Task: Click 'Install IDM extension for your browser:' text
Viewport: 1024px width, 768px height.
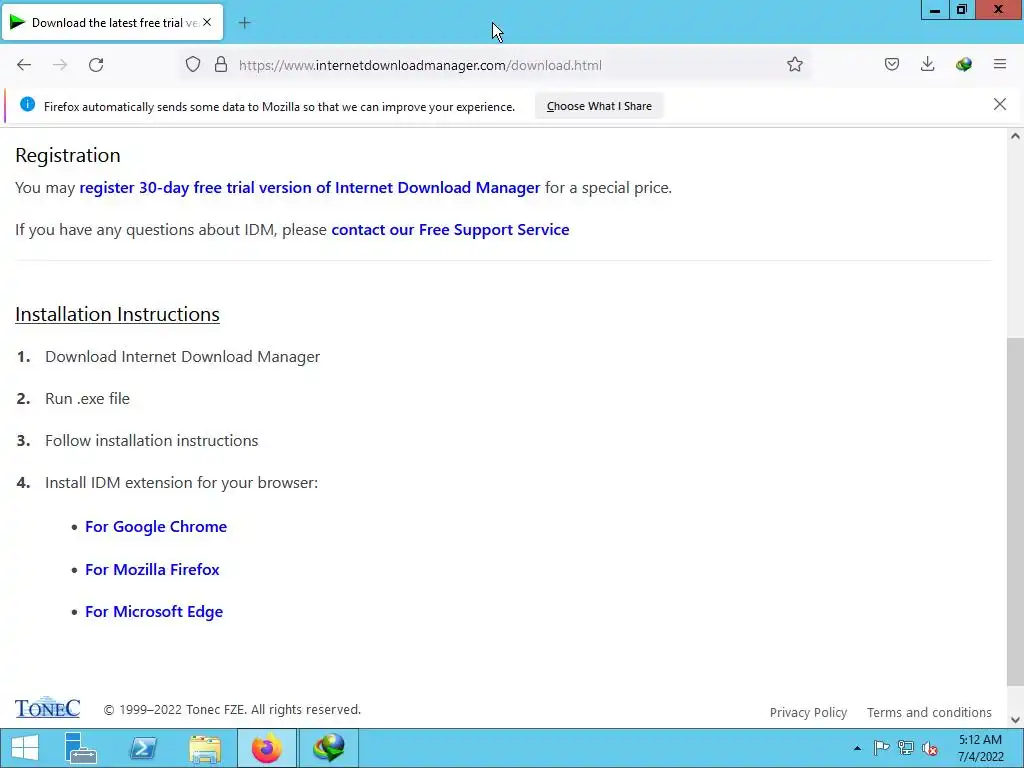Action: tap(182, 483)
